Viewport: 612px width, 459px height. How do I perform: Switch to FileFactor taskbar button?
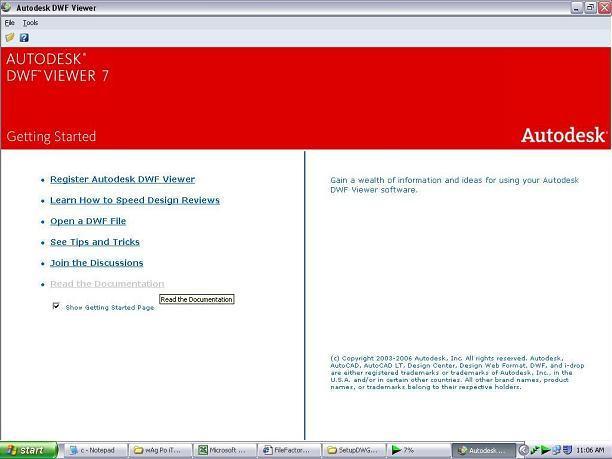coord(290,450)
